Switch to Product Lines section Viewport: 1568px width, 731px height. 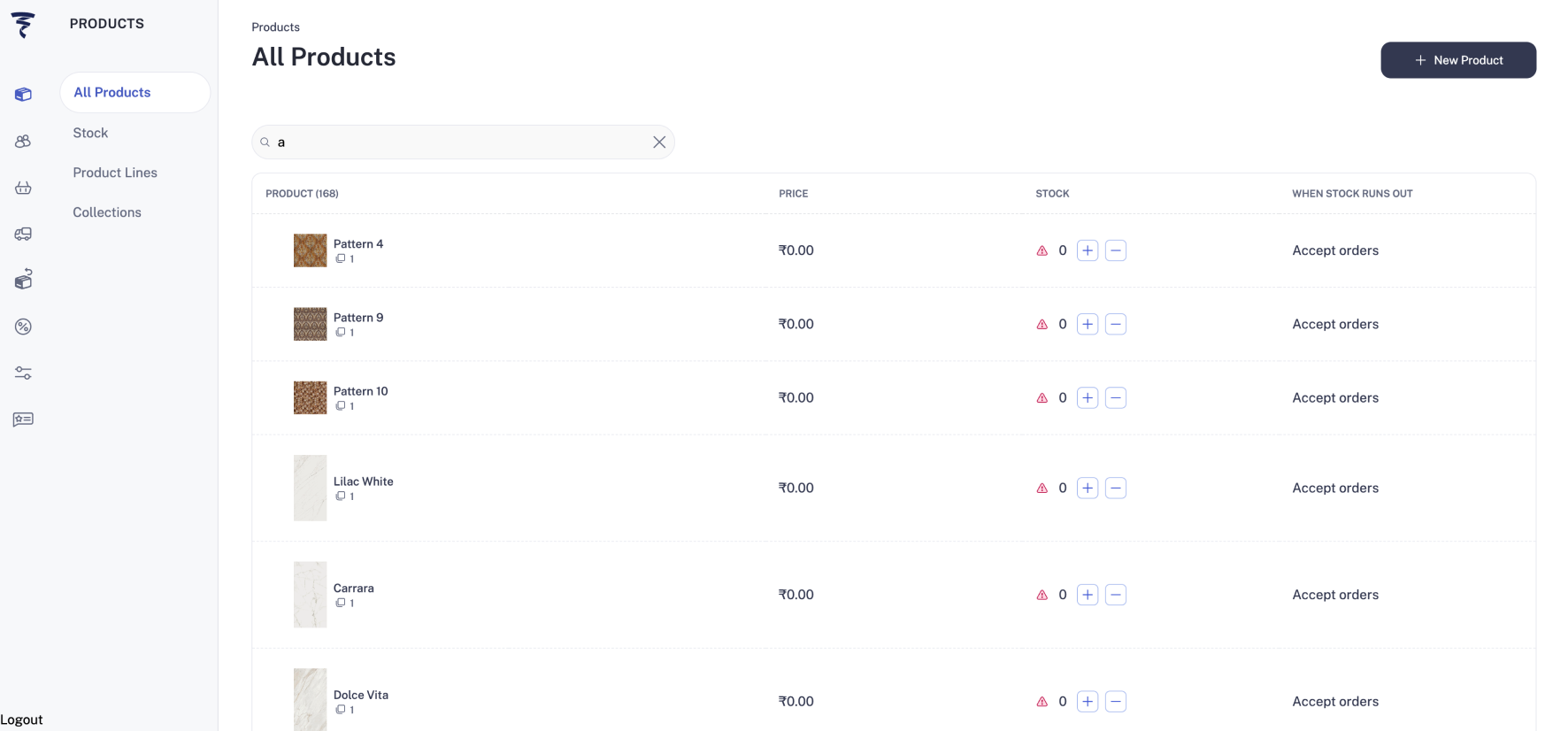coord(115,173)
